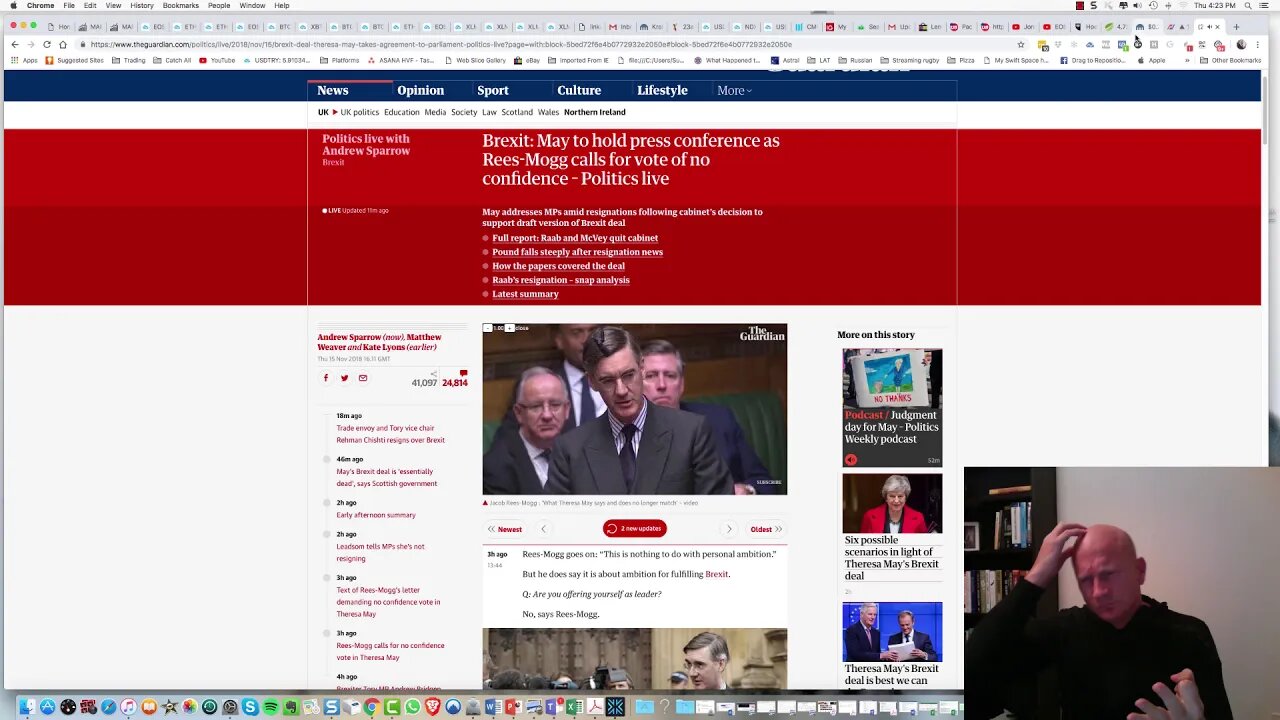The height and width of the screenshot is (720, 1280).
Task: Share the article on Facebook
Action: [x=325, y=378]
